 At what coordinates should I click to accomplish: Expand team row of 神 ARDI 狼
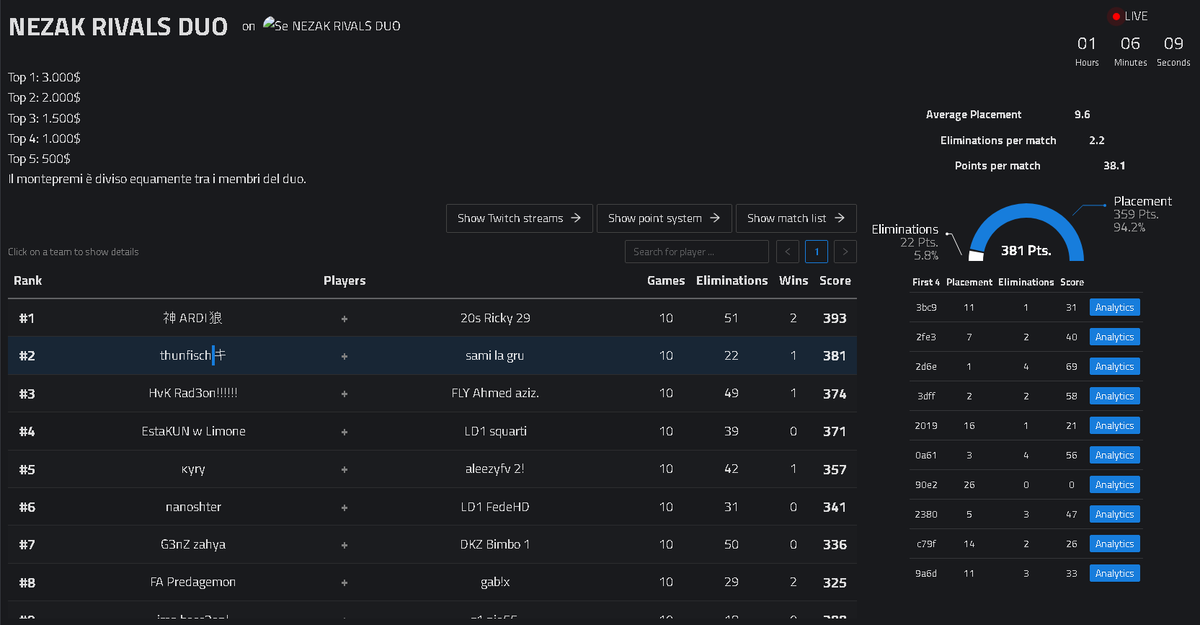click(432, 318)
